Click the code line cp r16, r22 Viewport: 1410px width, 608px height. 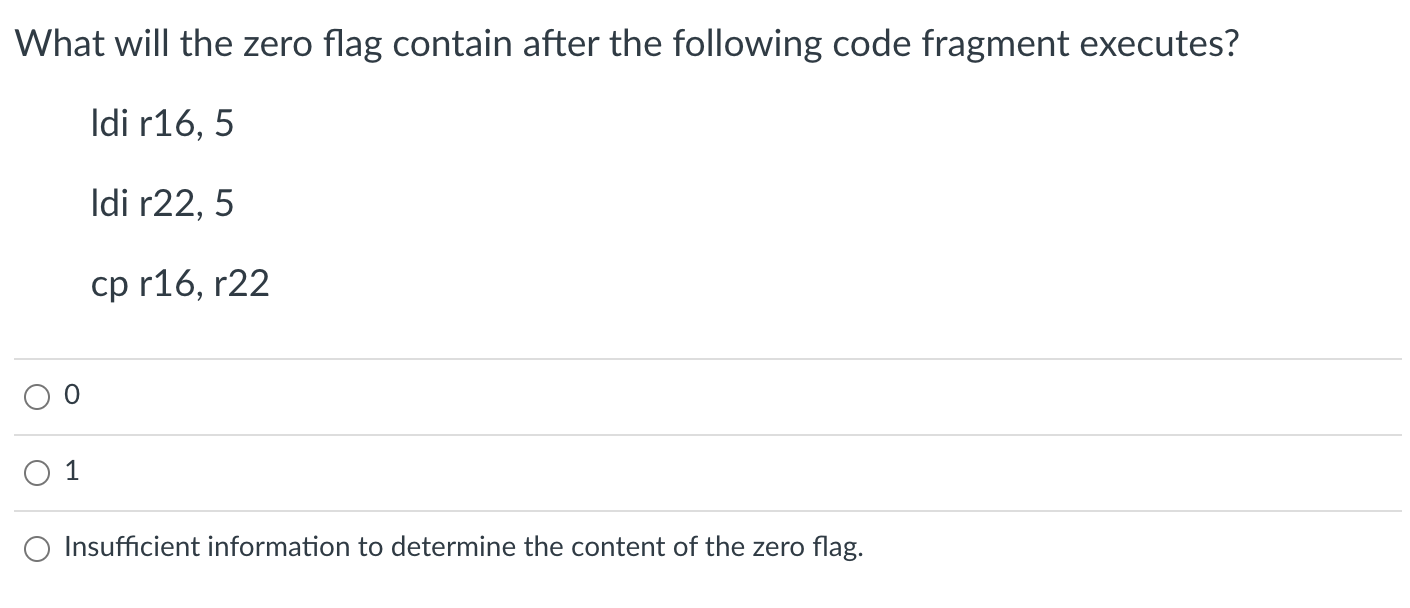[x=181, y=283]
